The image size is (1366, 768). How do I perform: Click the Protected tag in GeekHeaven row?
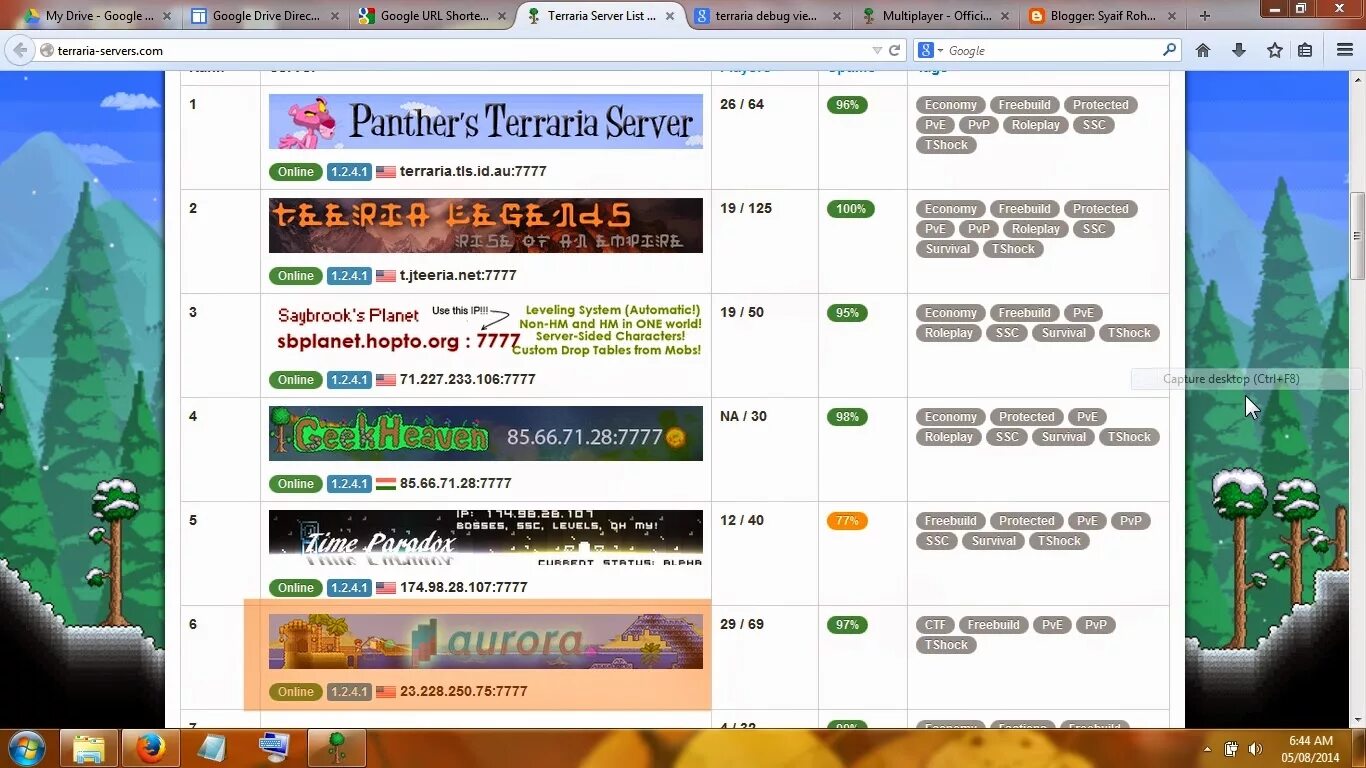click(1026, 417)
